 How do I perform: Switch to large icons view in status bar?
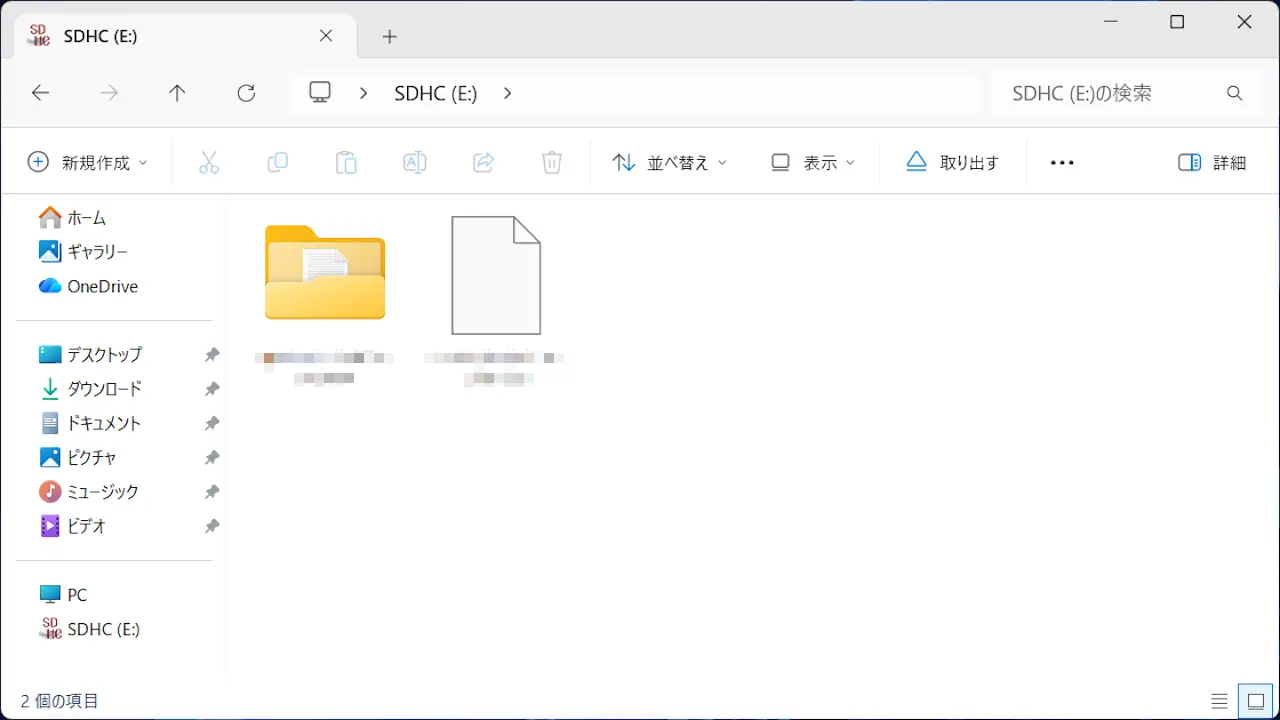pos(1255,701)
